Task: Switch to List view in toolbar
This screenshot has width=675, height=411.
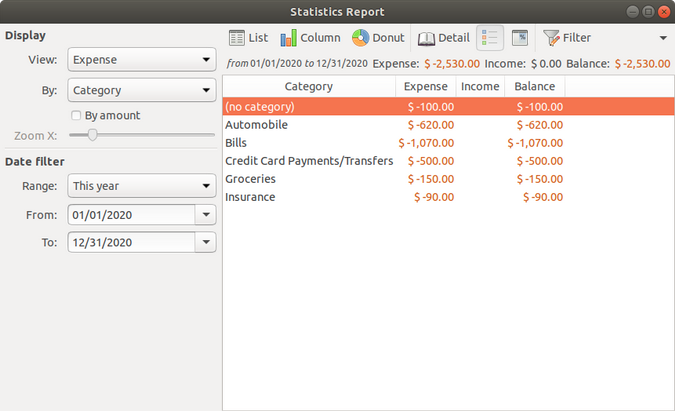Action: pyautogui.click(x=249, y=38)
